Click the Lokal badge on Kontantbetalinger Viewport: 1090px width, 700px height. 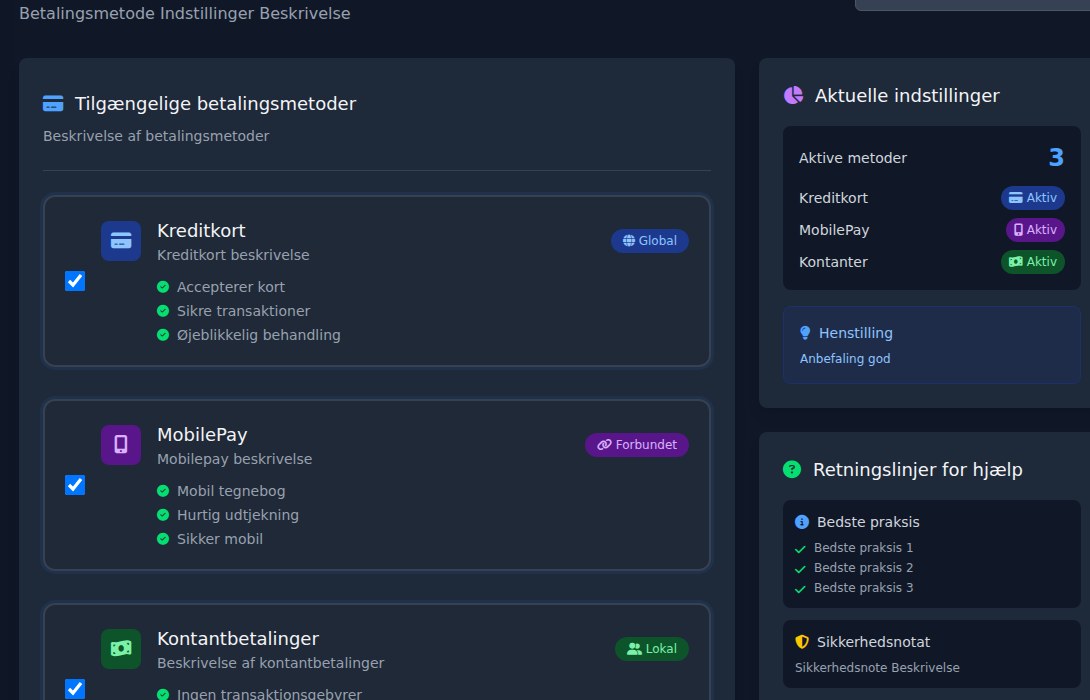652,649
